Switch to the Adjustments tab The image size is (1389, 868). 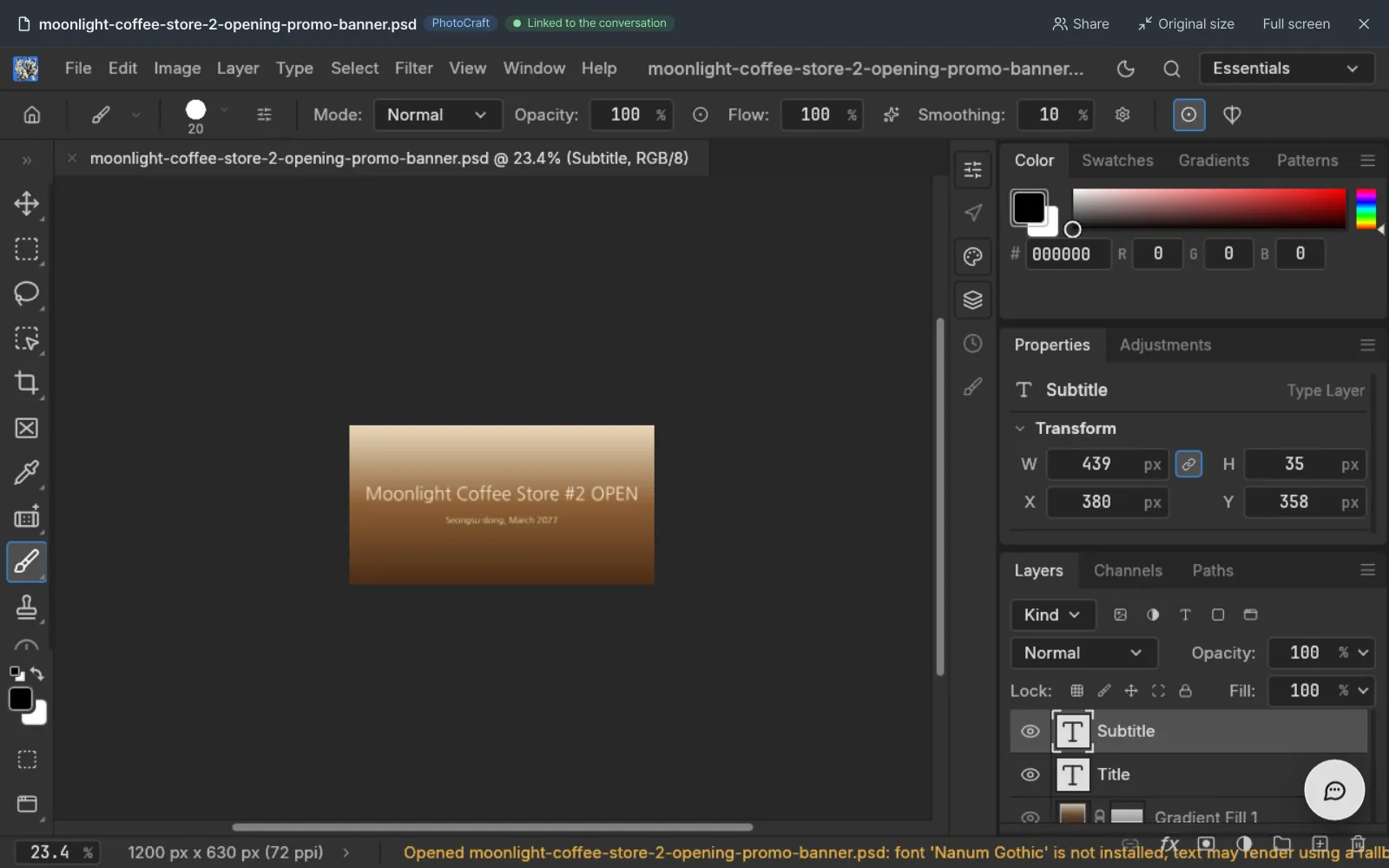click(1165, 345)
